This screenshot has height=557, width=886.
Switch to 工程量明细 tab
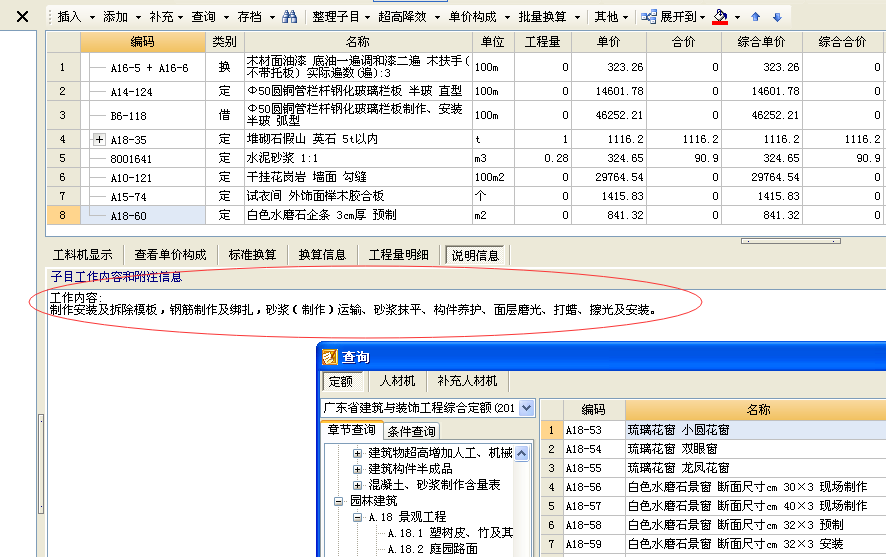[398, 255]
